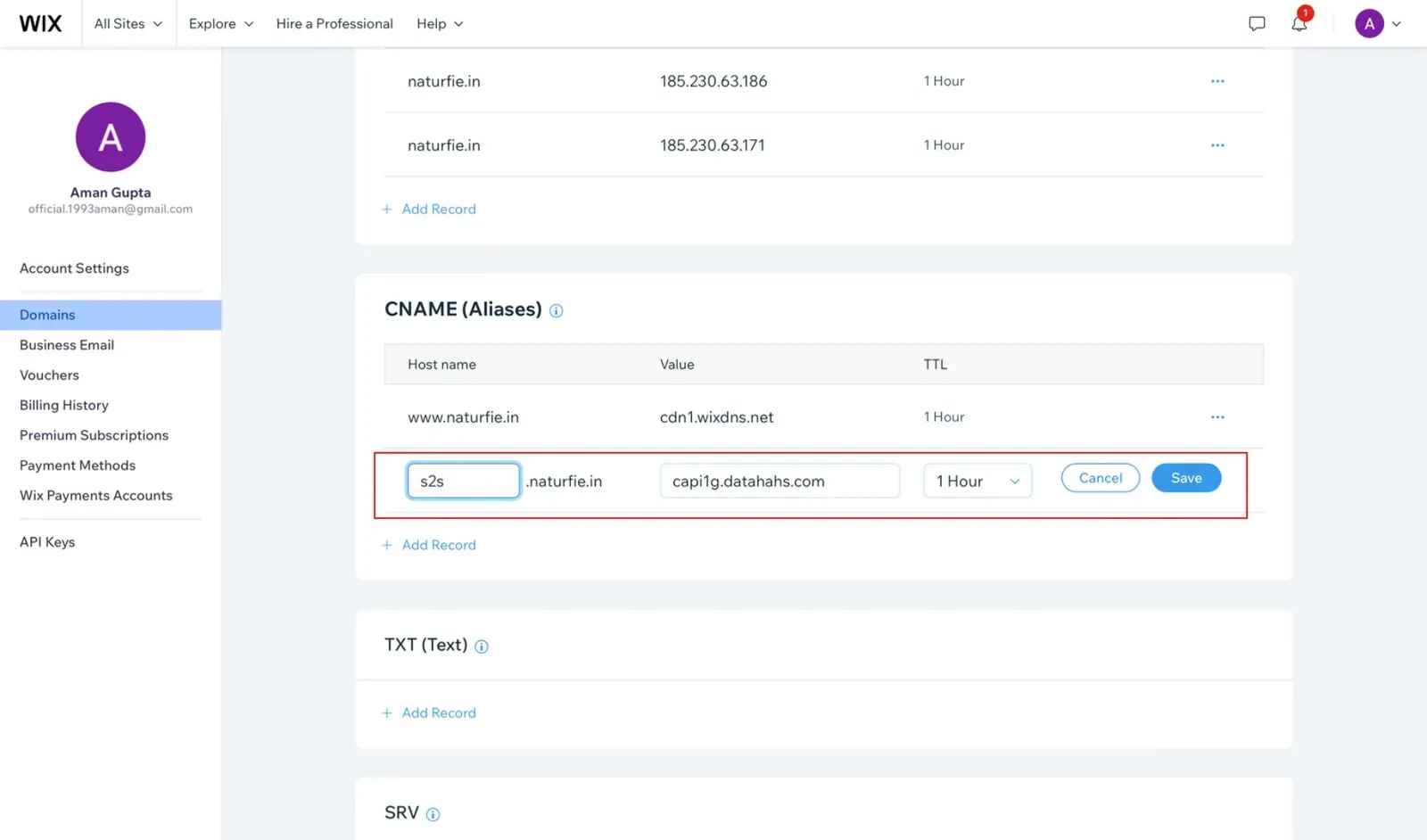Viewport: 1427px width, 840px height.
Task: Open the chat messages icon
Action: pos(1257,24)
